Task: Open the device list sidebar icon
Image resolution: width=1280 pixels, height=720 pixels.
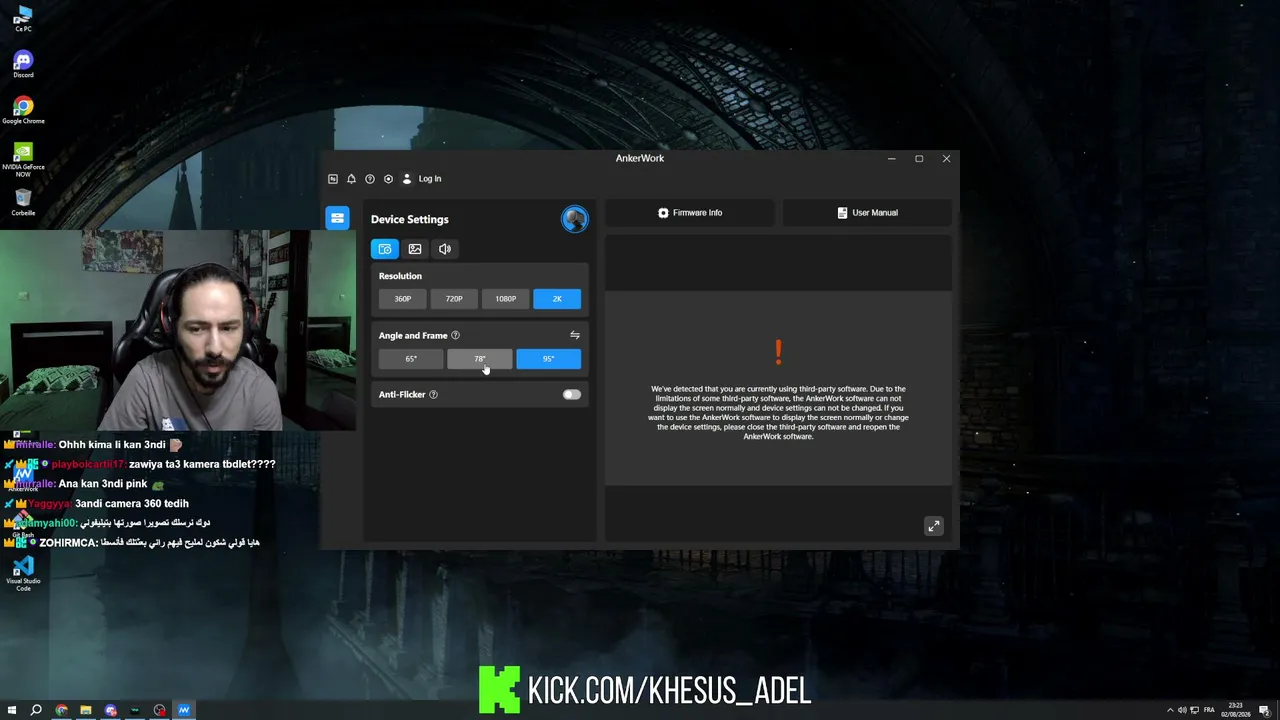Action: point(337,218)
